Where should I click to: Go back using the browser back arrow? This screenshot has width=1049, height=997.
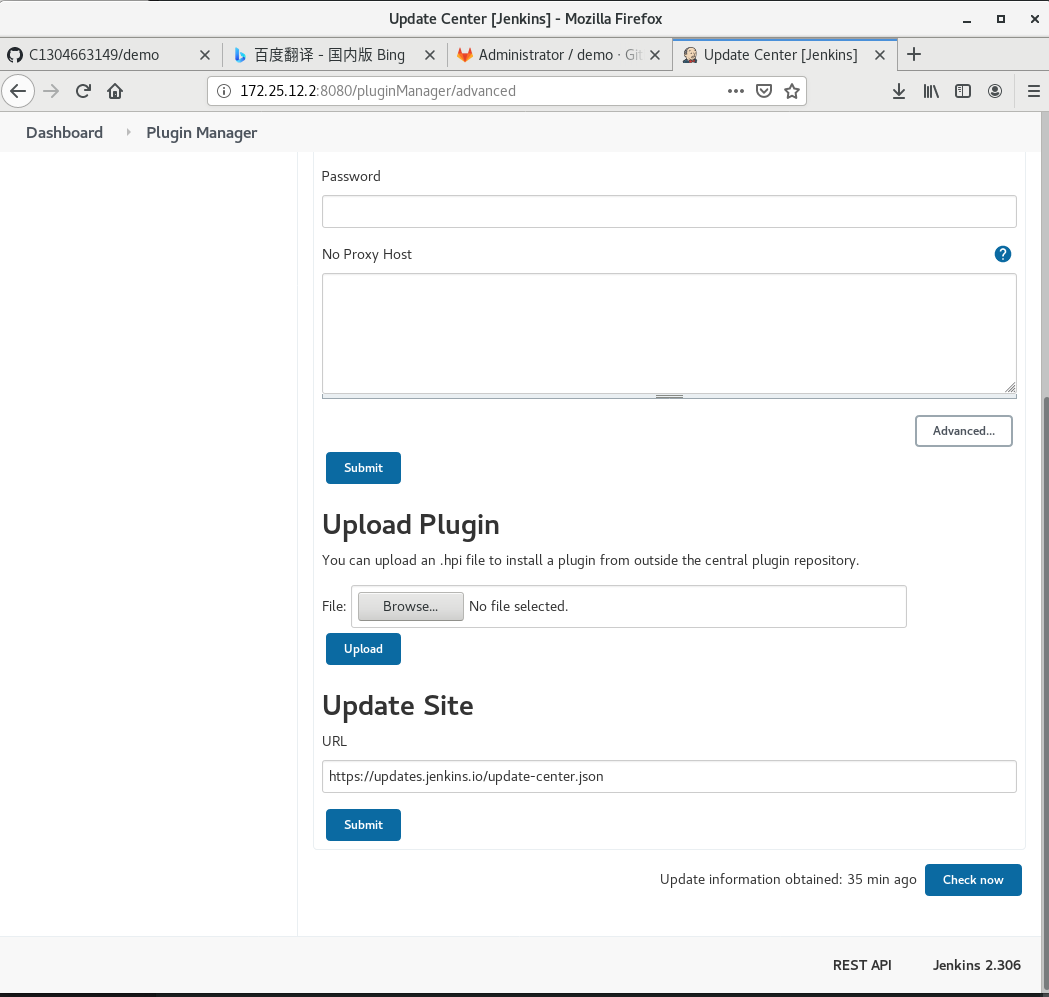pos(18,91)
